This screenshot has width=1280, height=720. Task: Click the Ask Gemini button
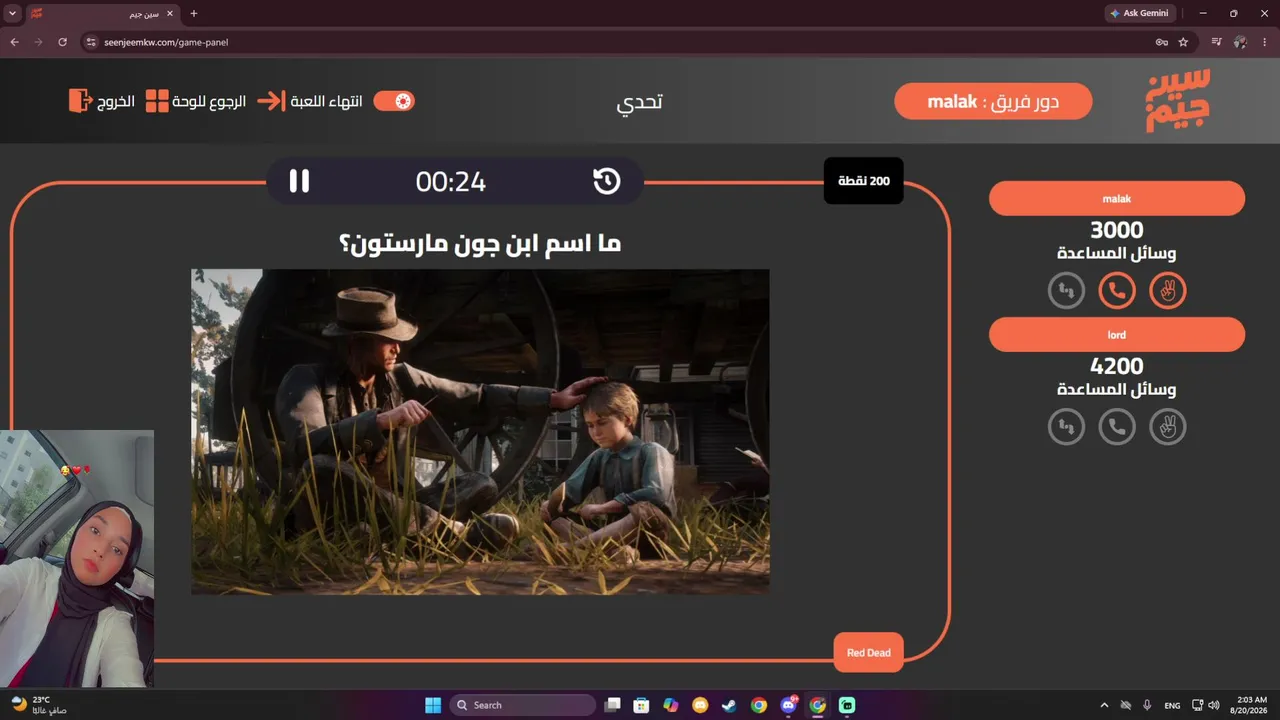coord(1142,14)
